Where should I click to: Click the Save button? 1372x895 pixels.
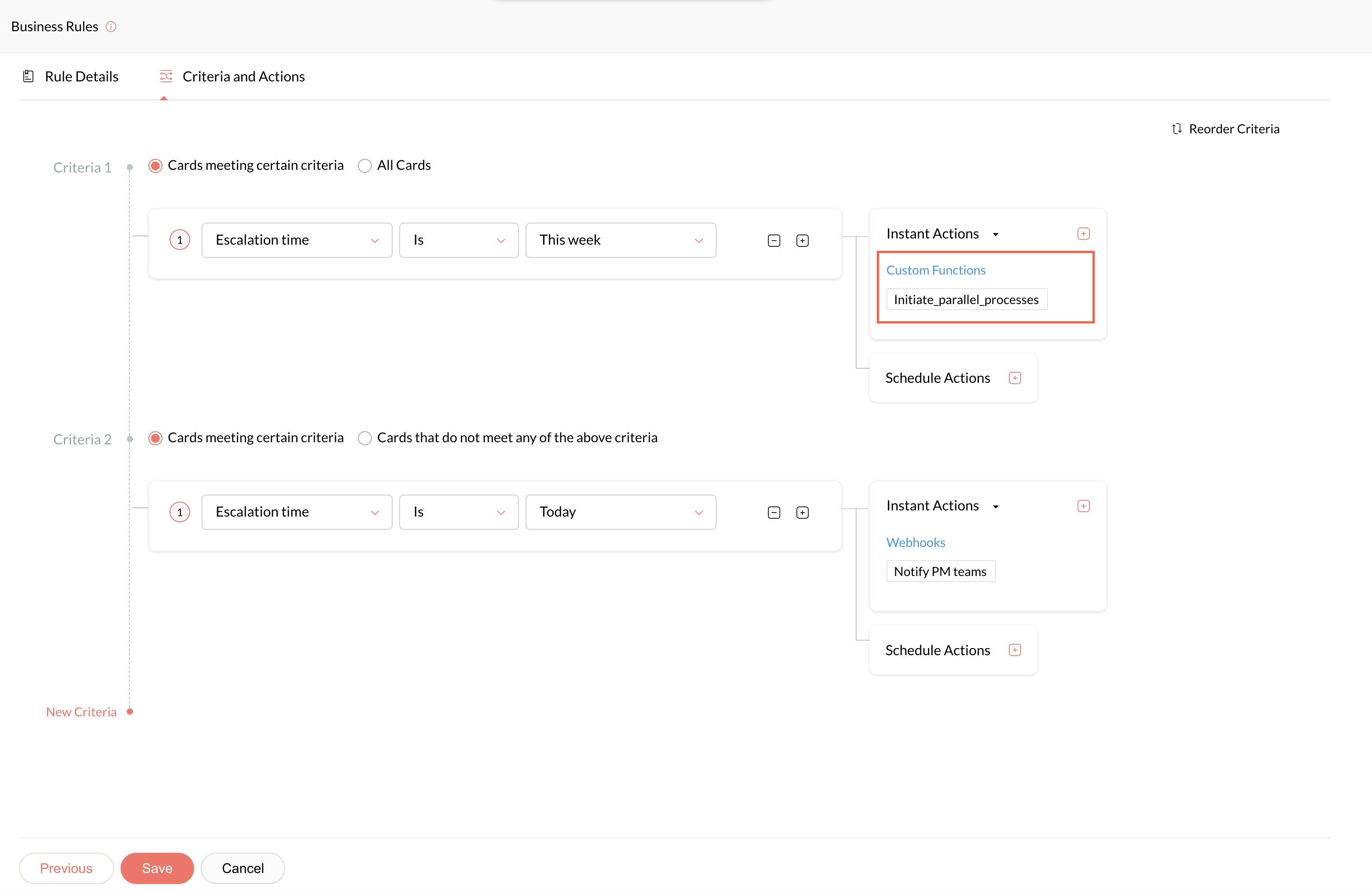157,868
